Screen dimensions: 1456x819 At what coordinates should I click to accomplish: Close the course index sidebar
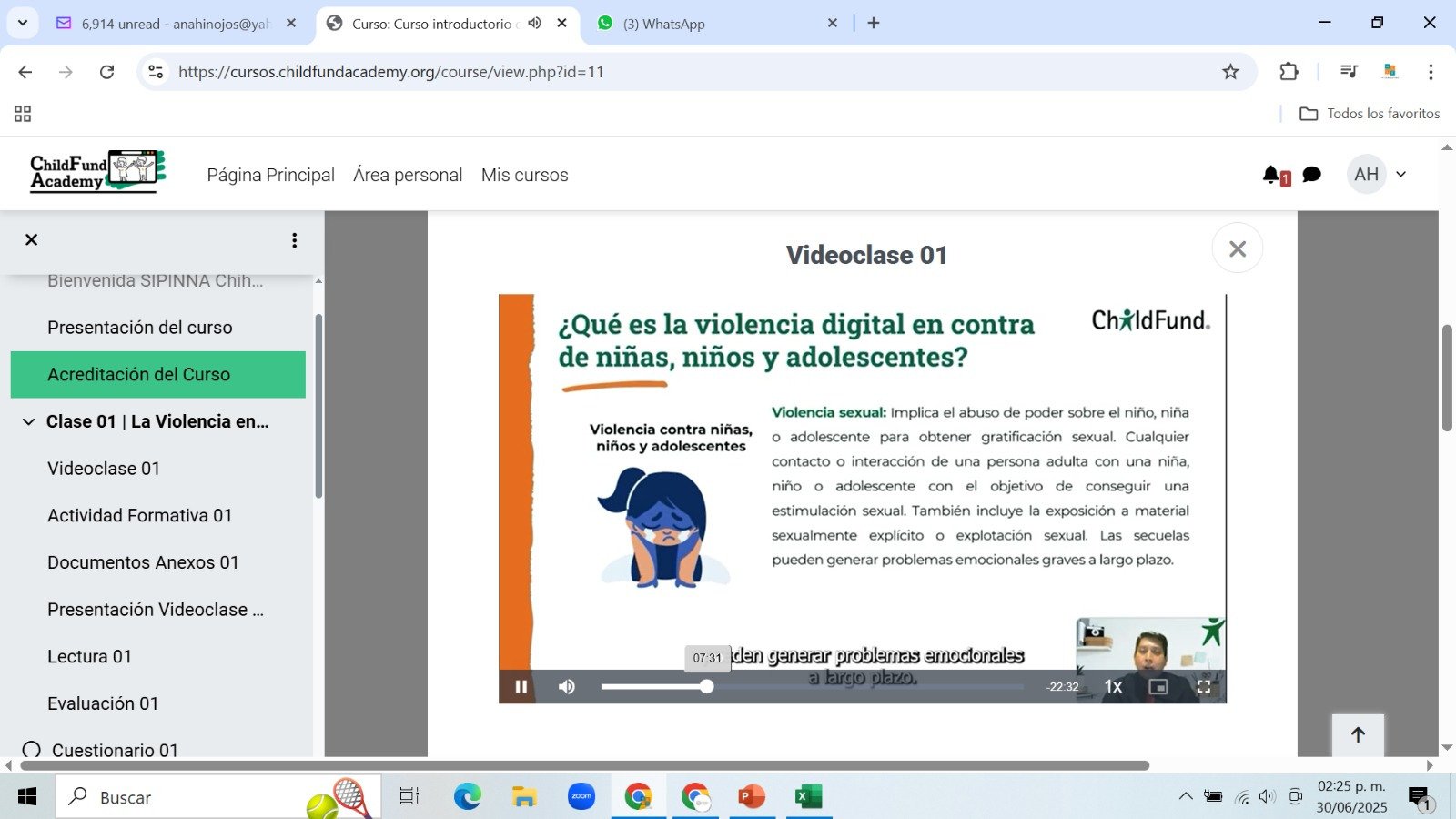pos(32,239)
